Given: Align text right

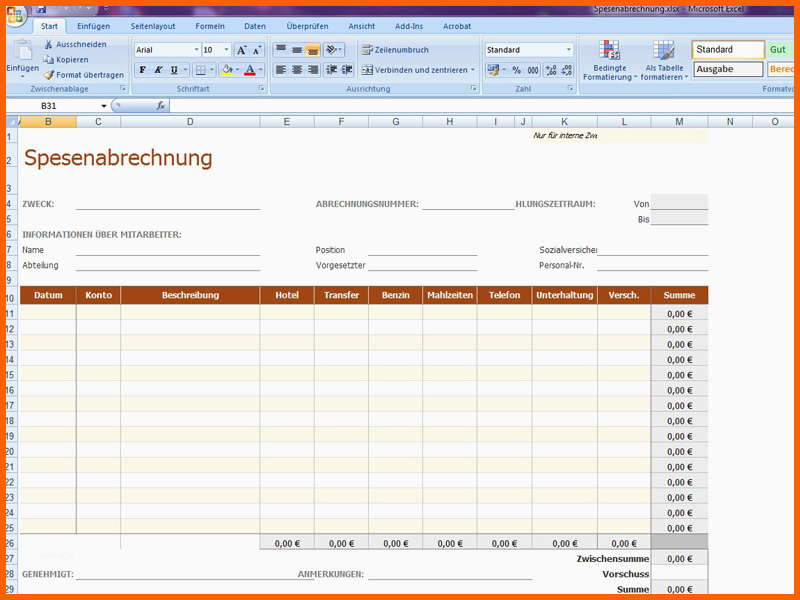Looking at the screenshot, I should coord(312,70).
